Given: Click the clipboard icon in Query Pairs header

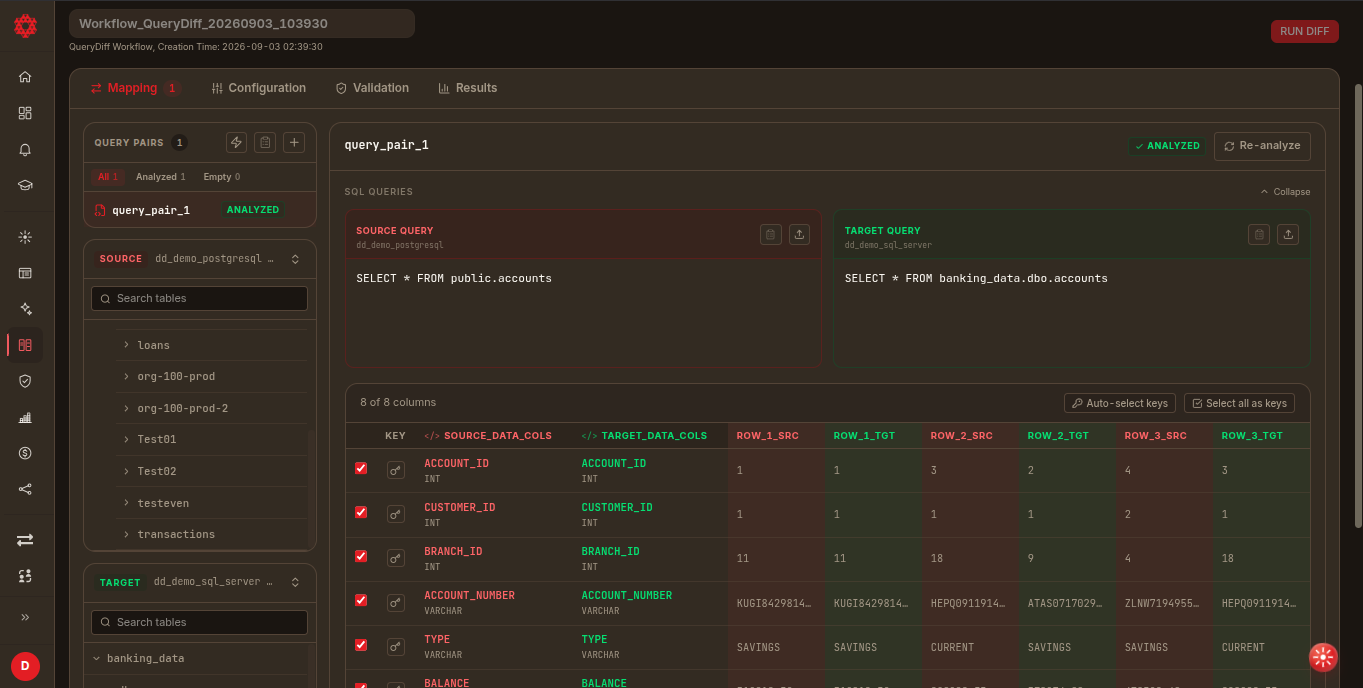Looking at the screenshot, I should [x=265, y=143].
